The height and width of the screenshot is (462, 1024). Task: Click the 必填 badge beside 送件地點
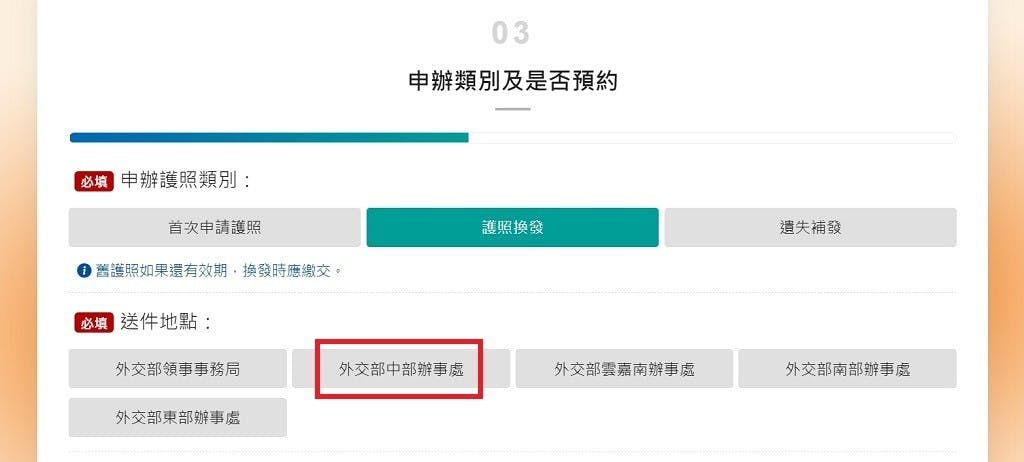point(94,323)
